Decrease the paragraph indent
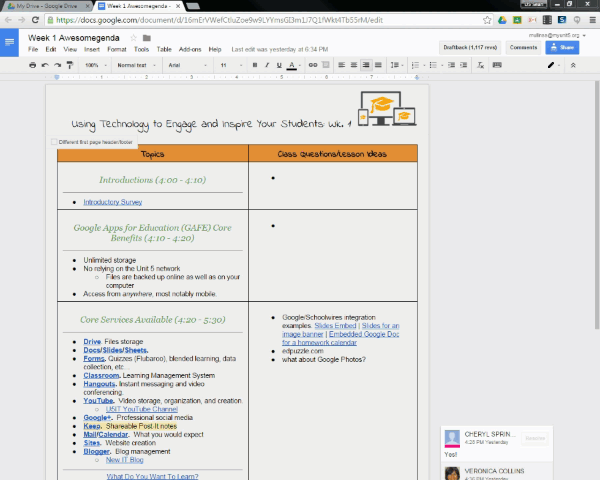600x480 pixels. click(452, 65)
